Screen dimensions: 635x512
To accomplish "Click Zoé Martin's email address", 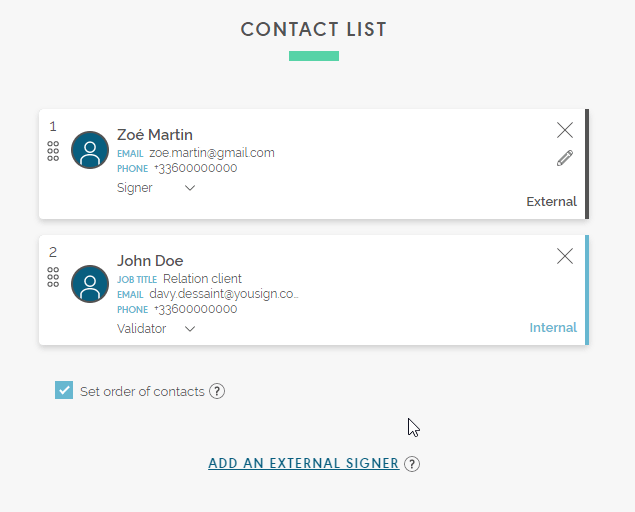I will [x=212, y=153].
